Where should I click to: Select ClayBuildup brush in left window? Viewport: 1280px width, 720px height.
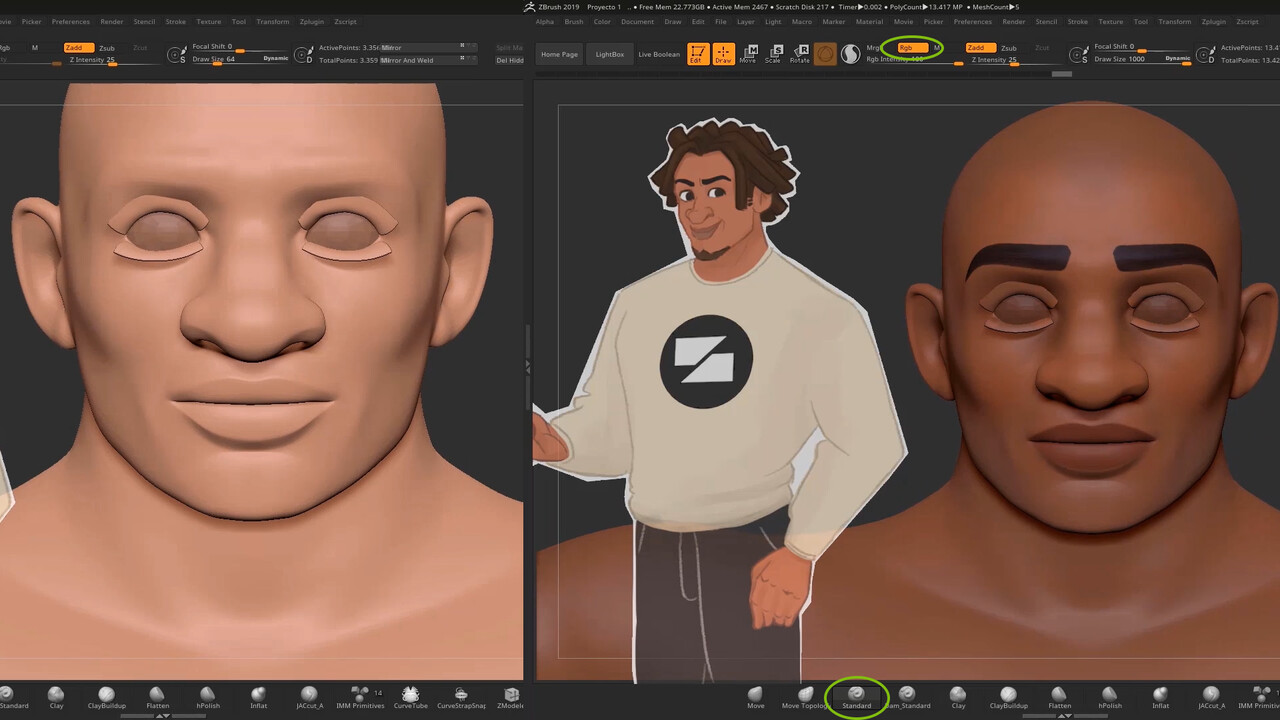click(x=107, y=698)
